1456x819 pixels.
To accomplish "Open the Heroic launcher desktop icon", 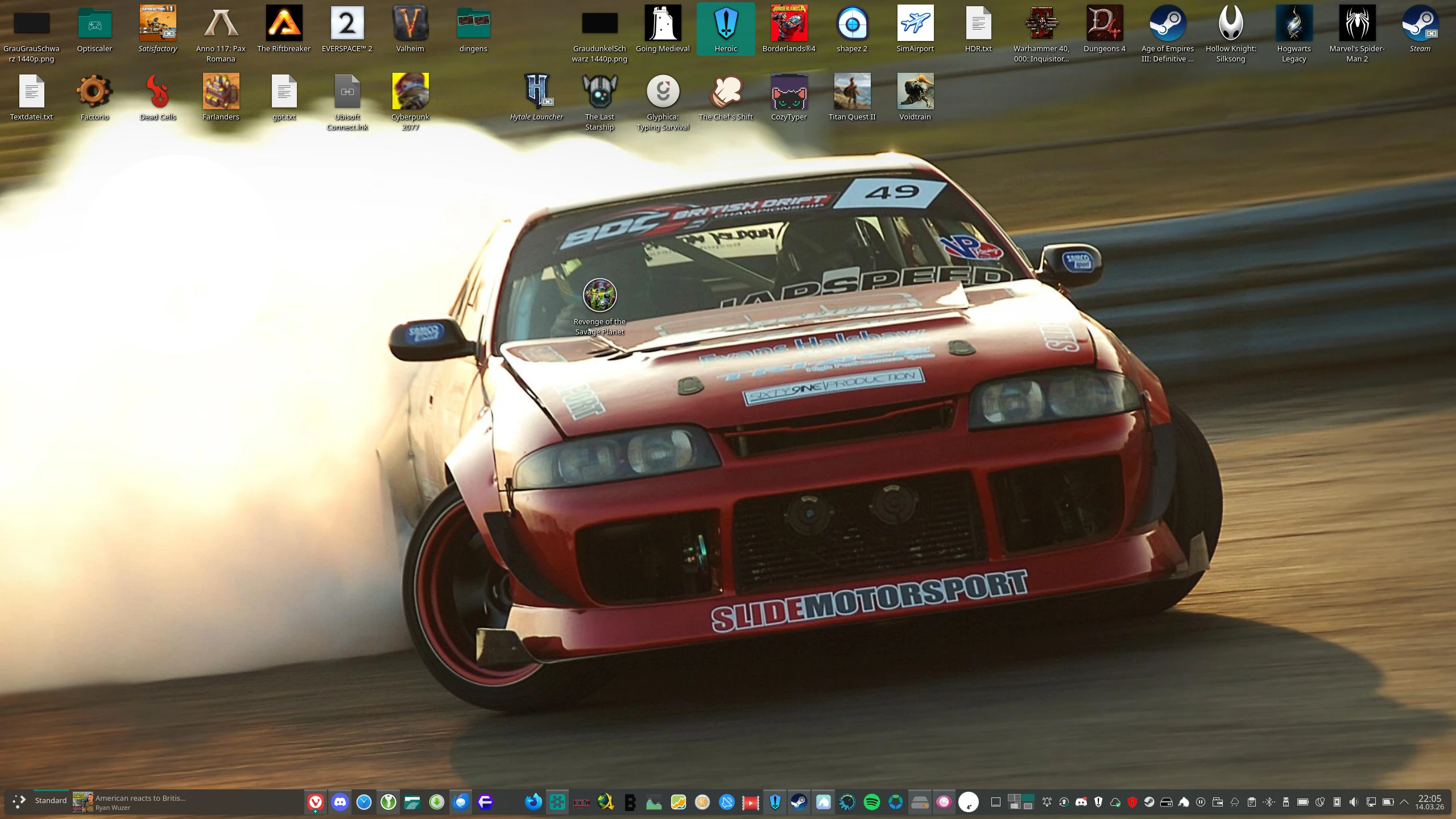I will coord(726,24).
